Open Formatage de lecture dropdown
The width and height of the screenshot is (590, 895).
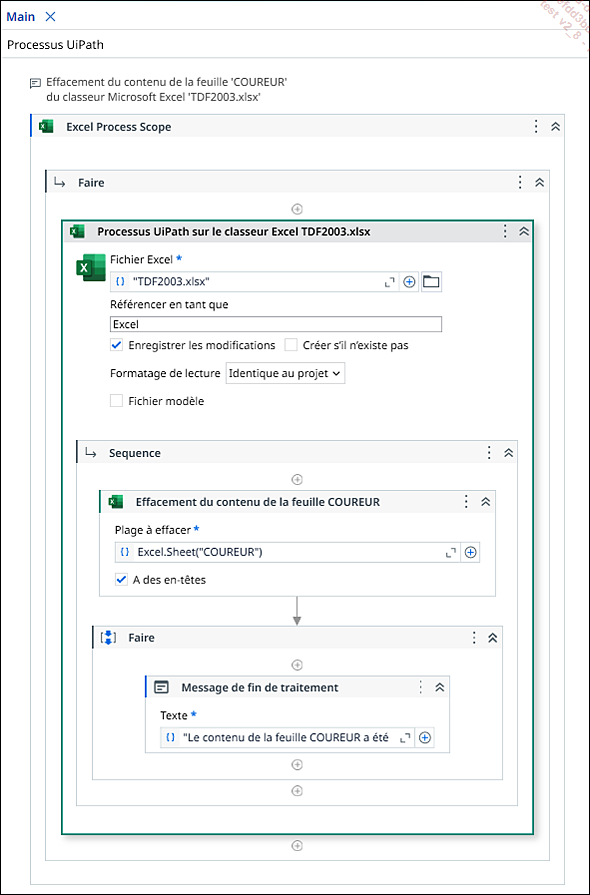pos(285,373)
